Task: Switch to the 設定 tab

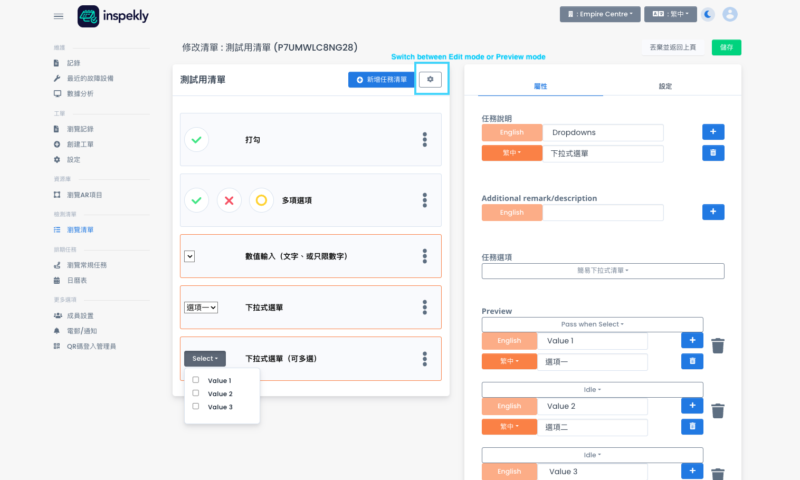Action: pos(665,87)
